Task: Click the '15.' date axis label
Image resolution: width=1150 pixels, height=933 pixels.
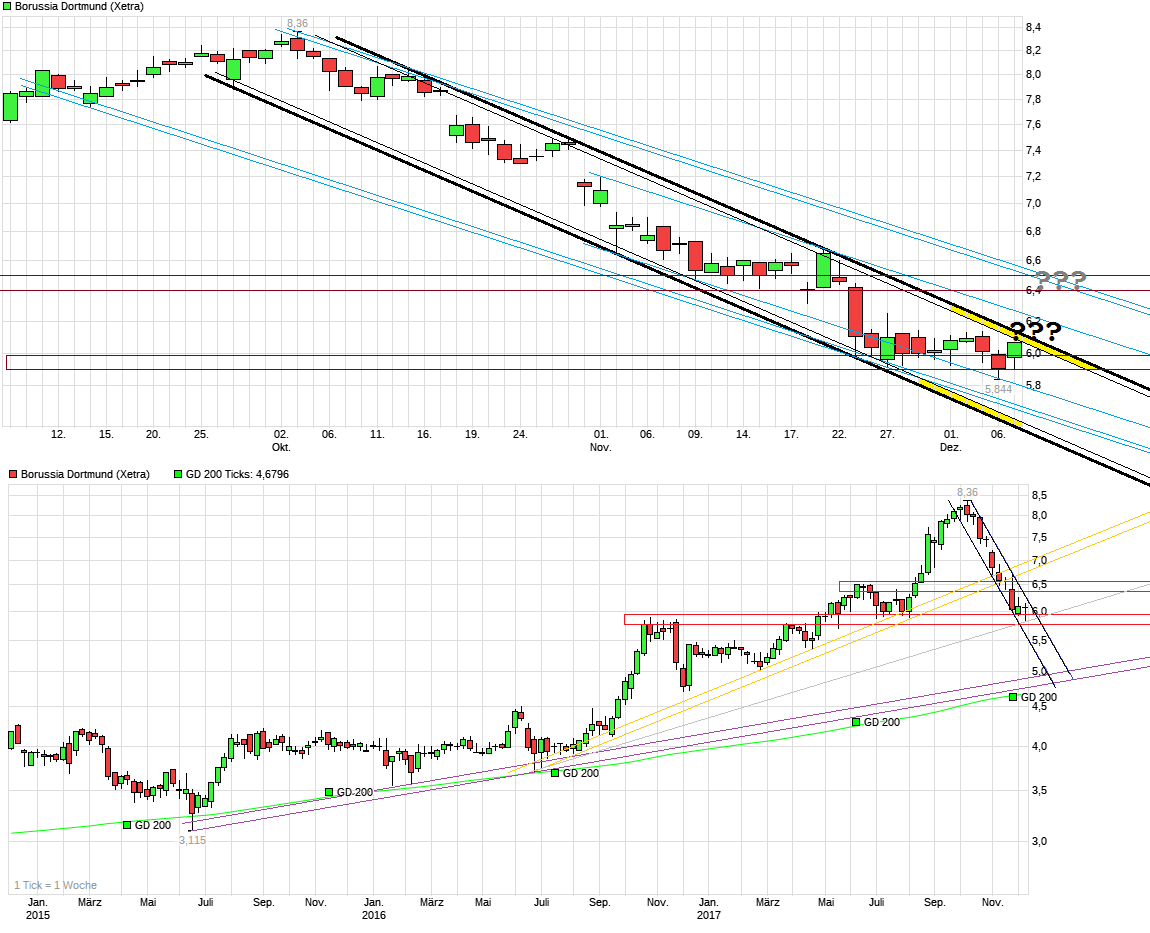Action: coord(106,434)
